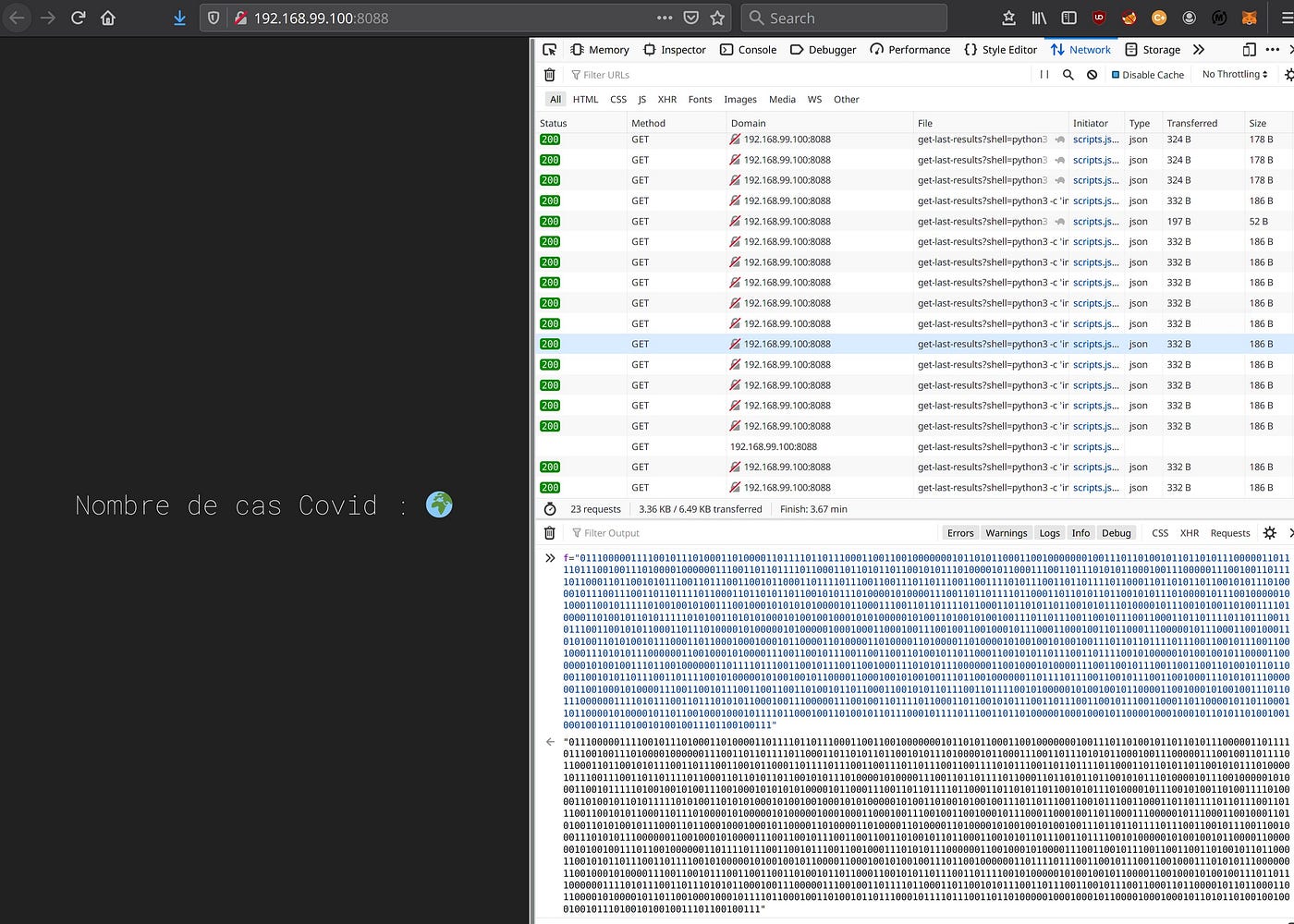The width and height of the screenshot is (1294, 924).
Task: Open the Other request type filter
Action: coord(846,100)
